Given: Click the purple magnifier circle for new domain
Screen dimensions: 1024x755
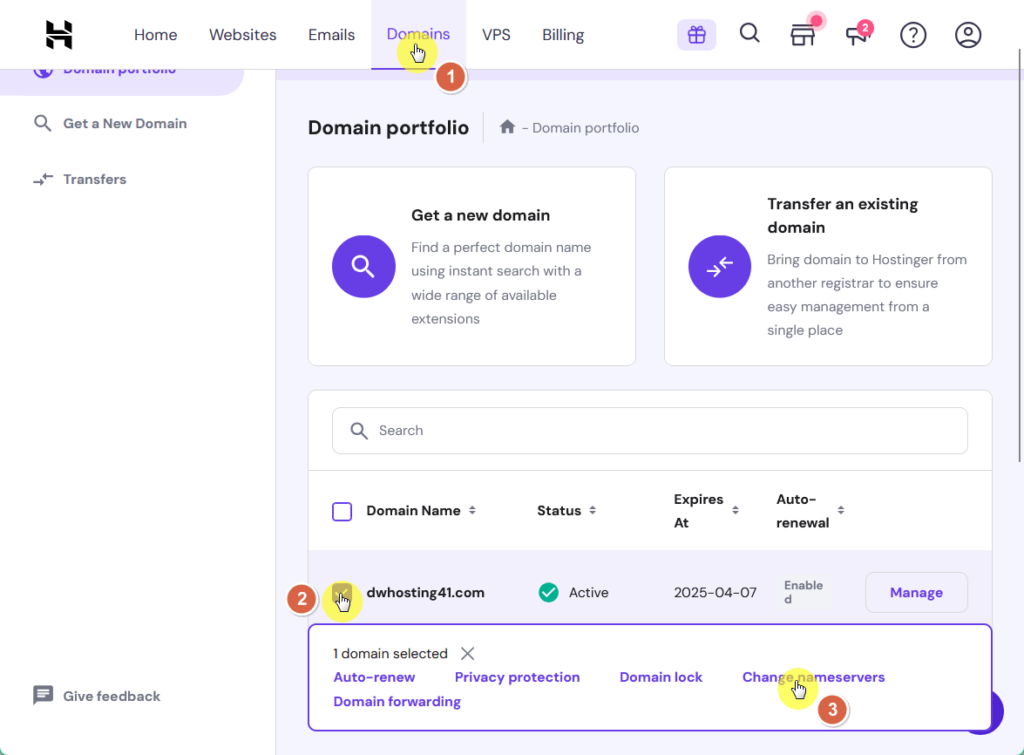Looking at the screenshot, I should [364, 266].
